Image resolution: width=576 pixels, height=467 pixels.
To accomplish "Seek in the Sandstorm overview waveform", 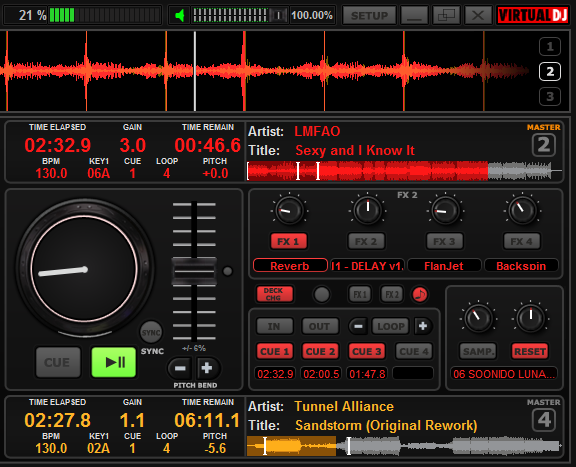I will (404, 446).
